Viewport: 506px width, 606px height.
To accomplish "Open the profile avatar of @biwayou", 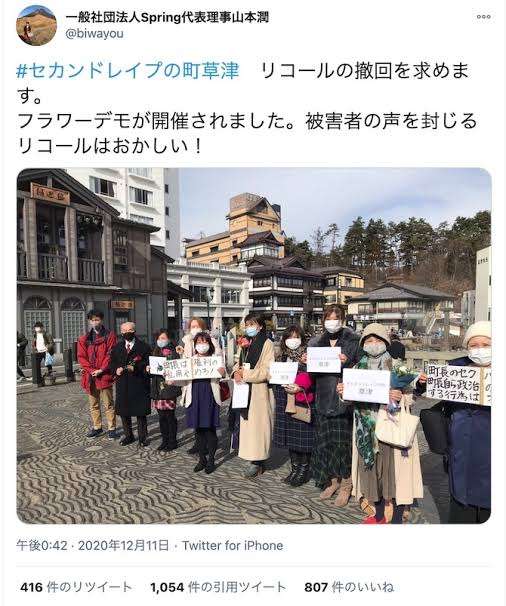I will [36, 26].
